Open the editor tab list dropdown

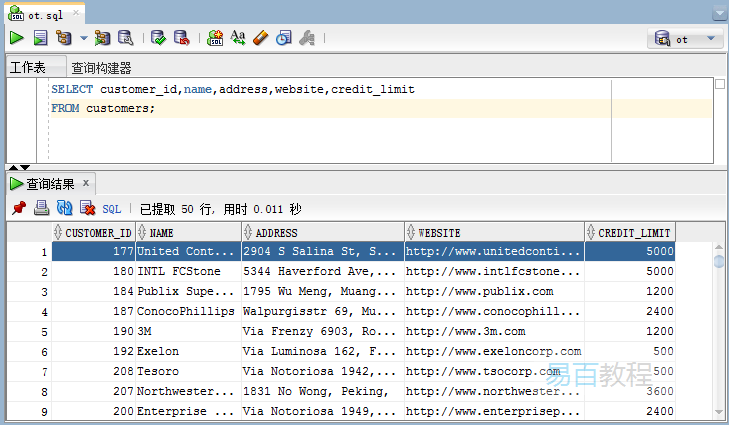pos(719,13)
